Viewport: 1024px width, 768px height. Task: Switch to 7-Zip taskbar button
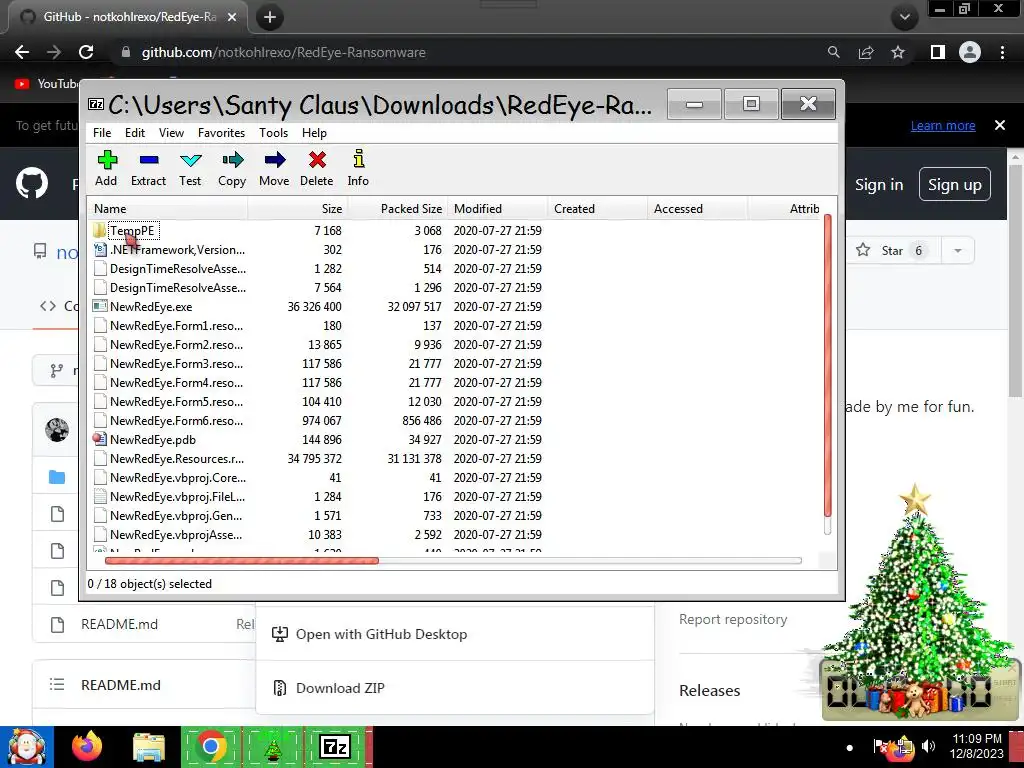pos(335,746)
